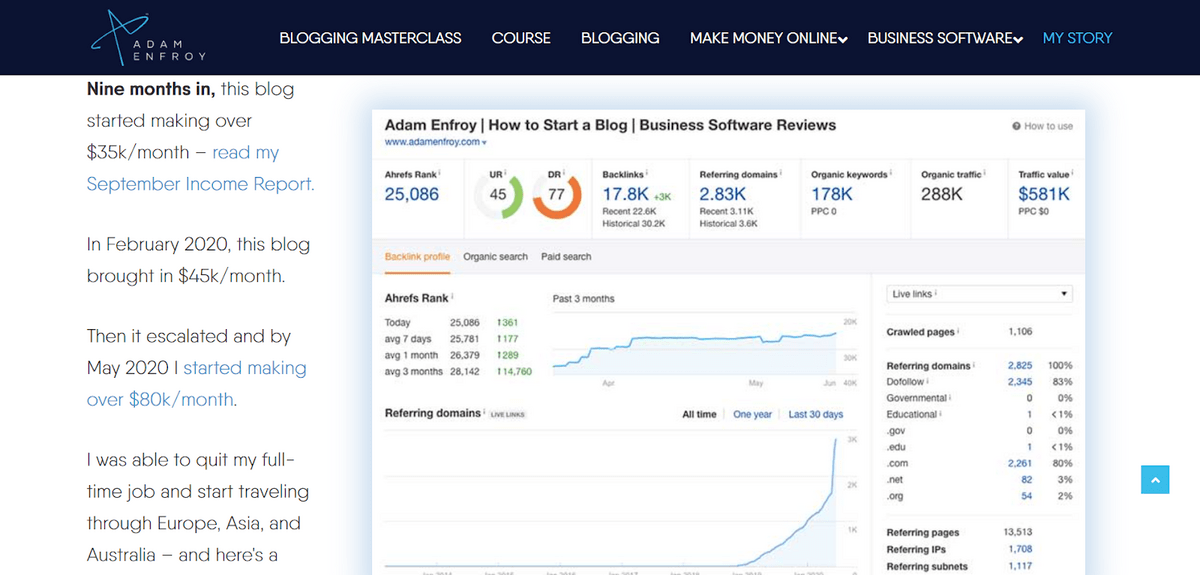Click the 2,345 Dofollow count
This screenshot has width=1200, height=575.
(x=1020, y=382)
